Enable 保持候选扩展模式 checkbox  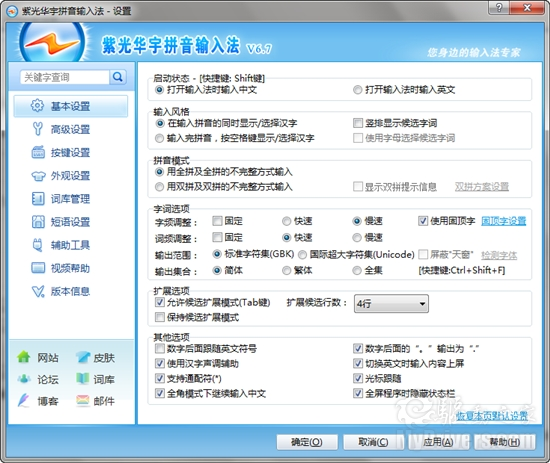160,317
